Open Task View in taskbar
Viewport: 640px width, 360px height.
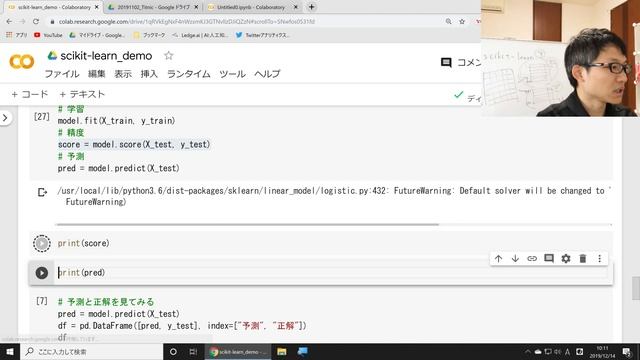[193, 351]
